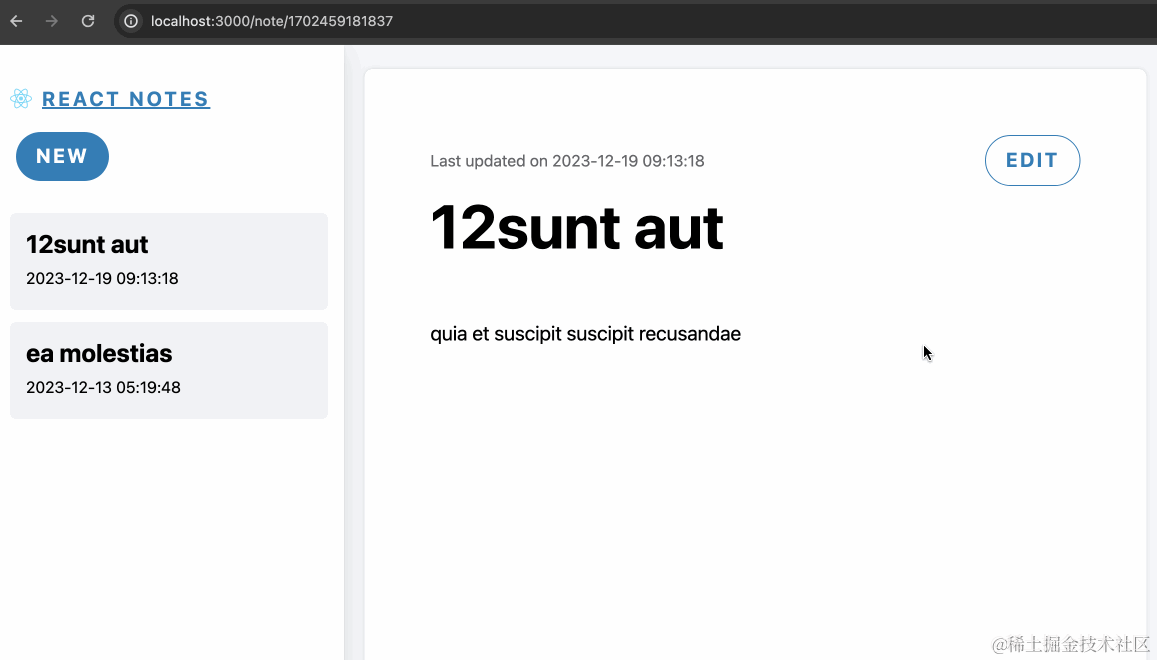1157x660 pixels.
Task: Click the 'Last updated' timestamp text
Action: (x=567, y=160)
